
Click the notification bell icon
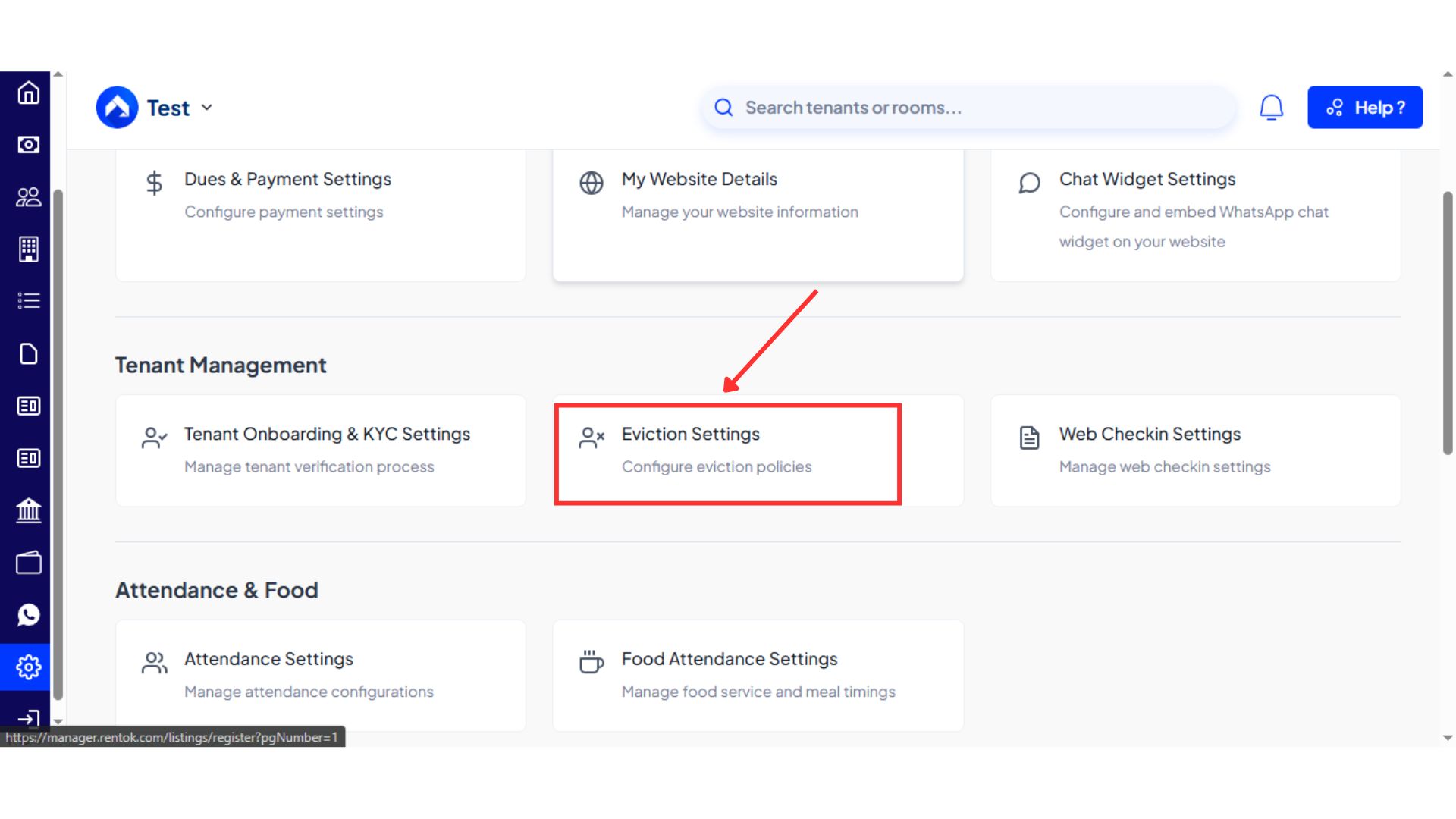point(1271,108)
